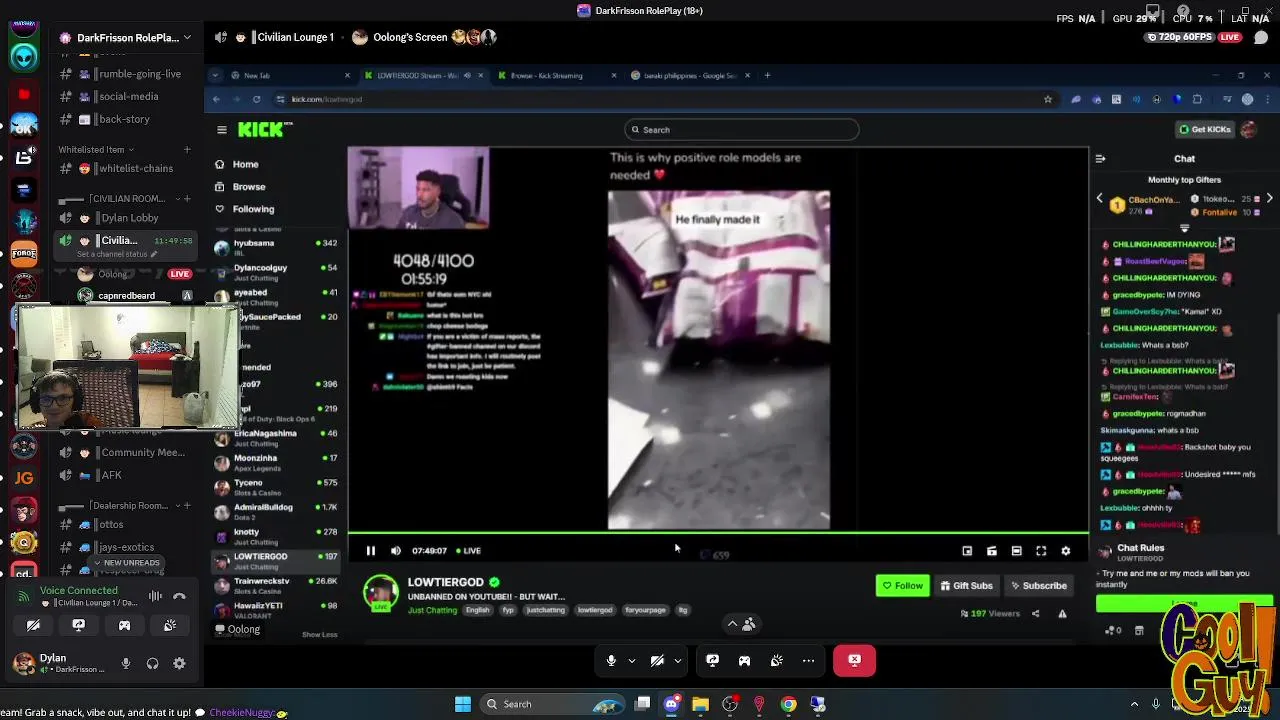Select the alien server icon
The height and width of the screenshot is (720, 1280).
point(24,56)
